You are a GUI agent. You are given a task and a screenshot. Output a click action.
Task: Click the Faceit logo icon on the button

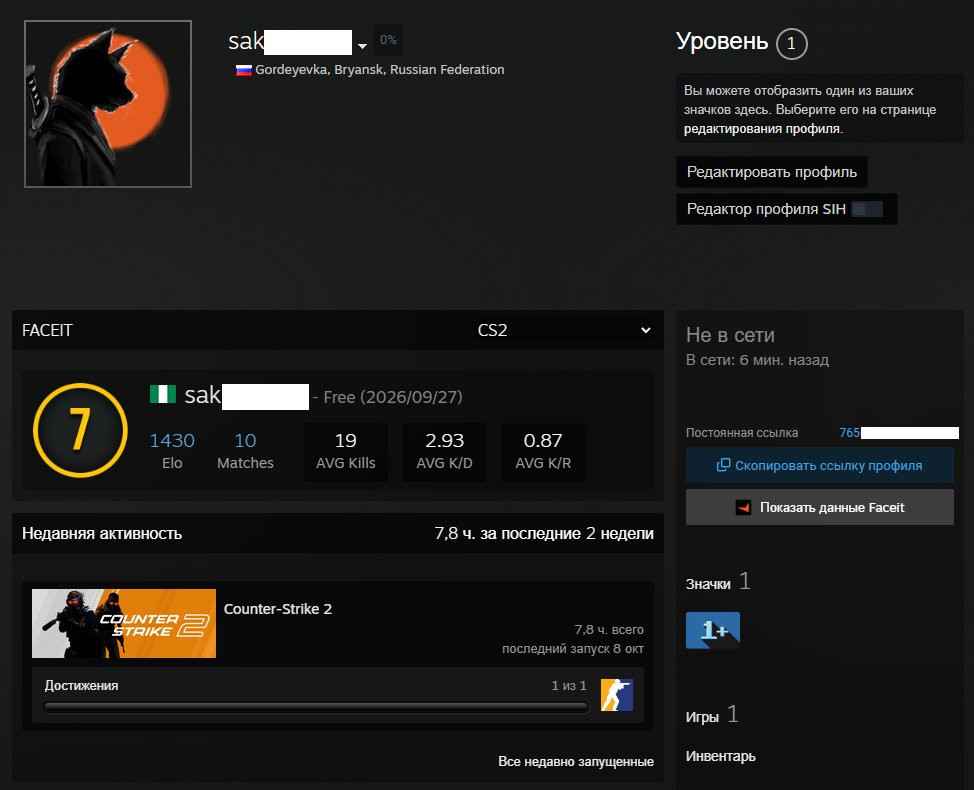point(743,507)
